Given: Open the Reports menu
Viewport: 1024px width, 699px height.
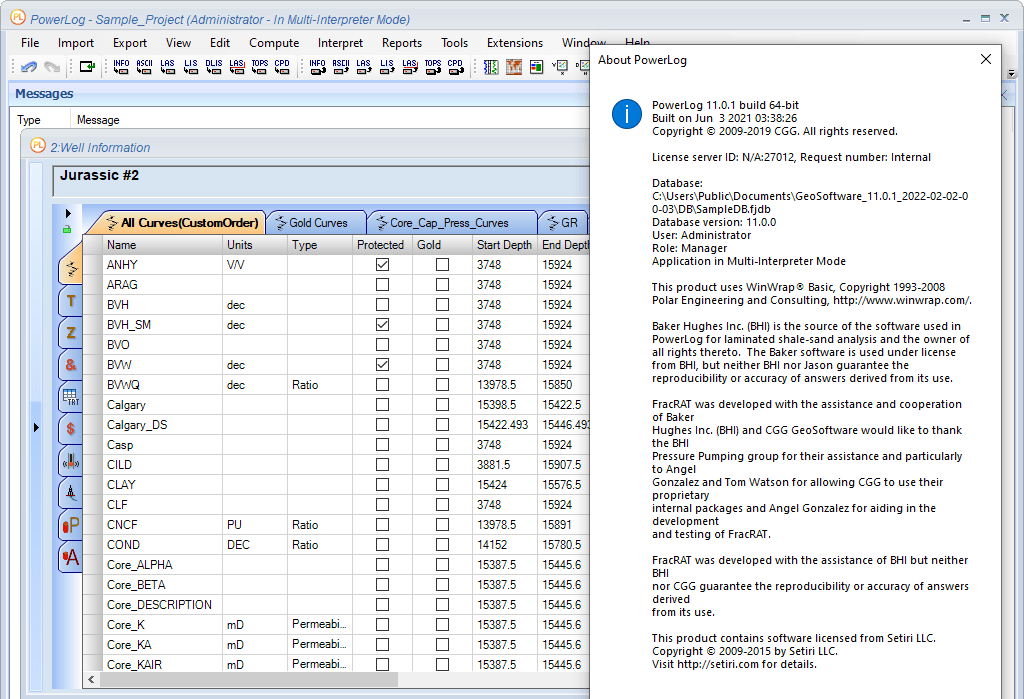Looking at the screenshot, I should click(x=402, y=43).
